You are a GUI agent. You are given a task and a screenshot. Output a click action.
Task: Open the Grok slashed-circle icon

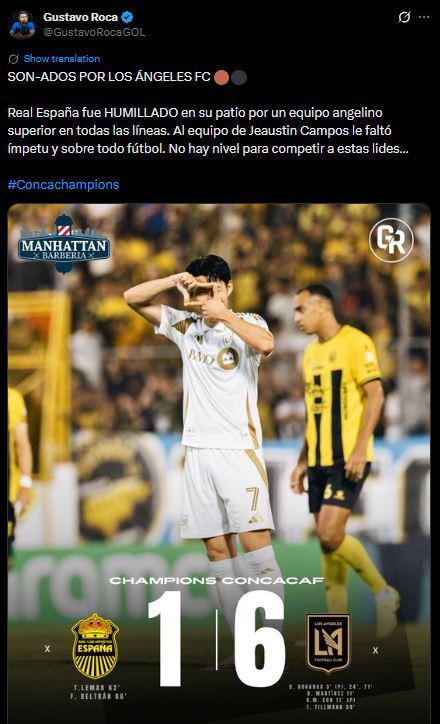click(x=404, y=17)
